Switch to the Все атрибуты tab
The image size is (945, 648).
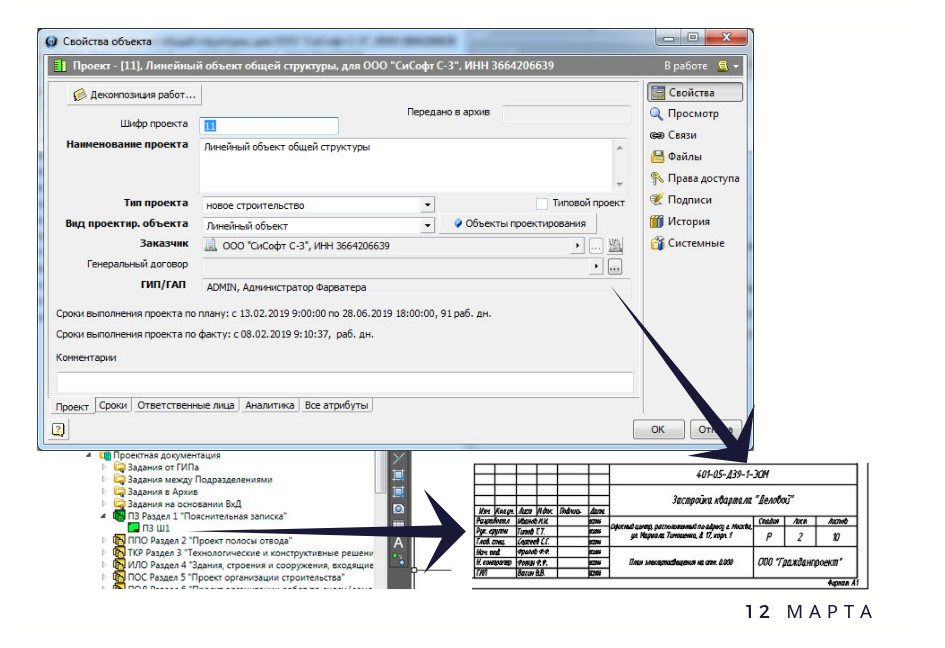pyautogui.click(x=336, y=406)
